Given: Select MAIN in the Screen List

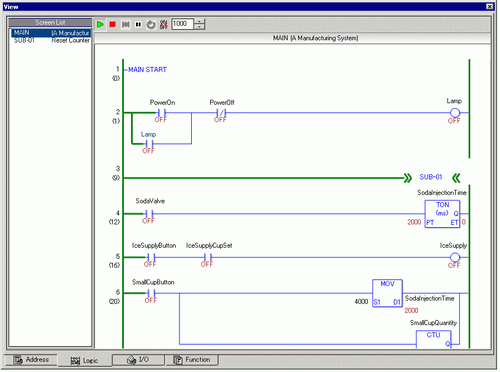Looking at the screenshot, I should [x=51, y=33].
